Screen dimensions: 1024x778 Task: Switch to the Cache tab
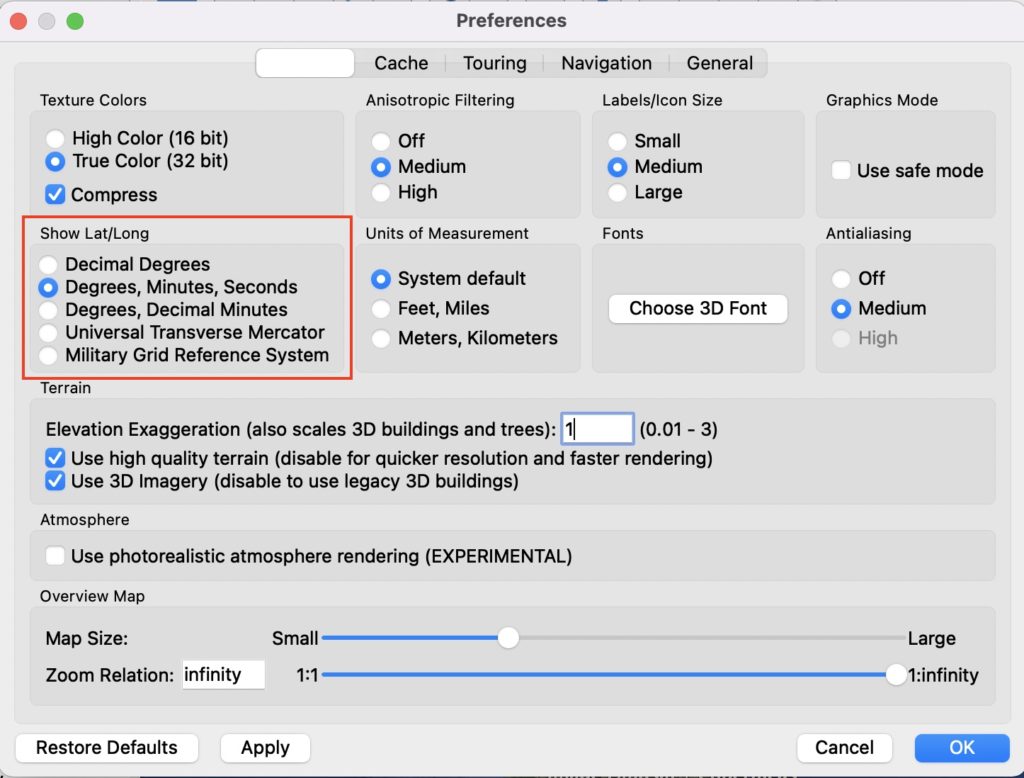click(400, 62)
